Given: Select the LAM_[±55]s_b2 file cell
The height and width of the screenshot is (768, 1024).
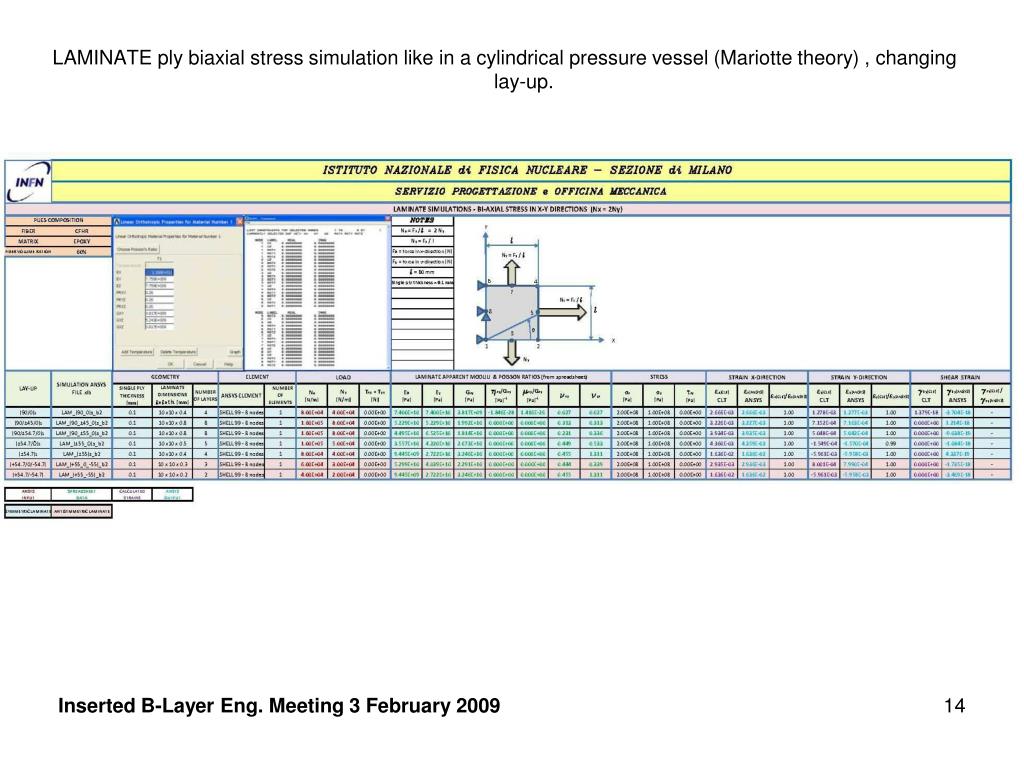Looking at the screenshot, I should point(82,454).
